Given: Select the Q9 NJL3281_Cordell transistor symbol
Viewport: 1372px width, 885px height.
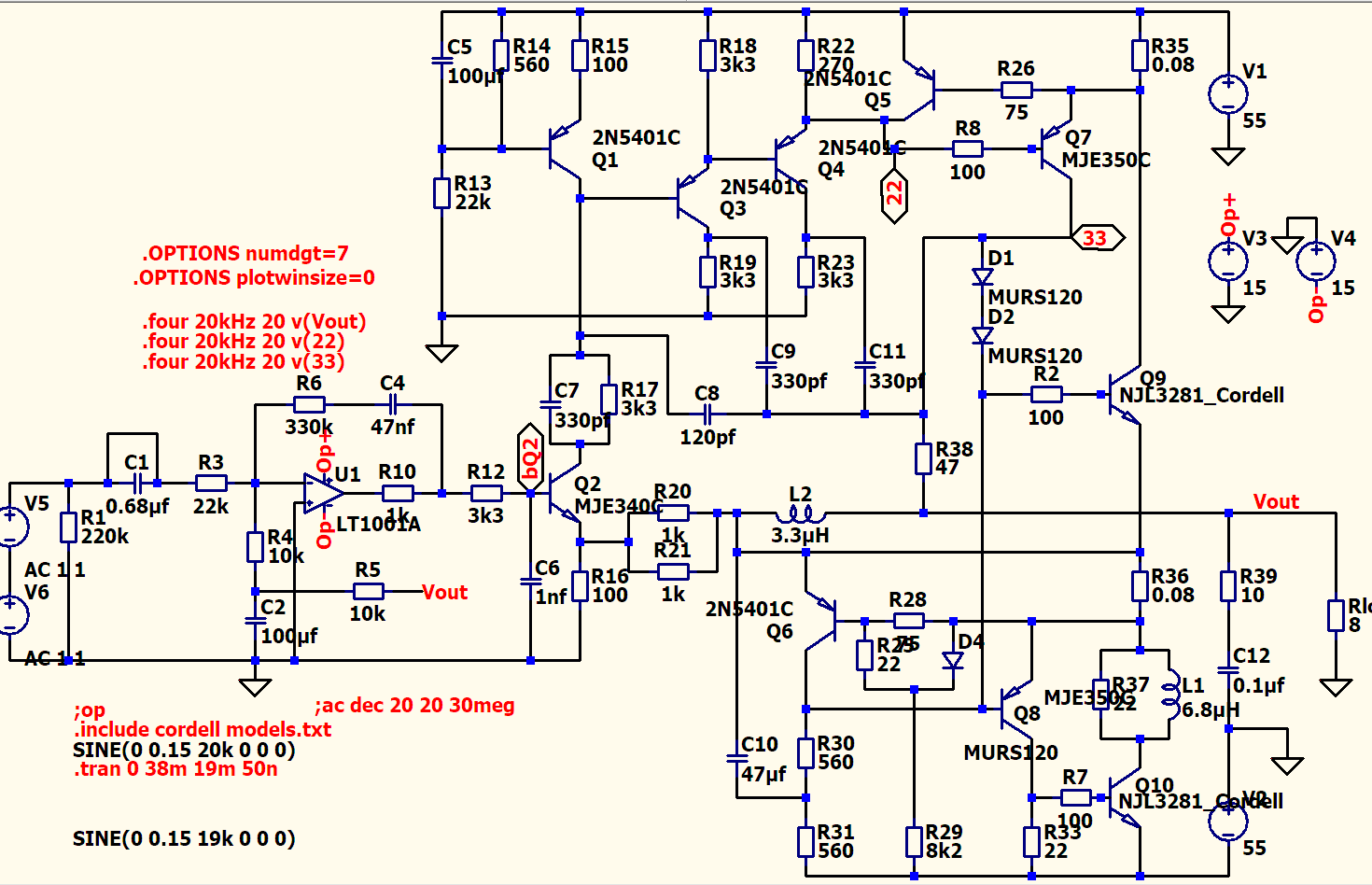Looking at the screenshot, I should coord(1125,394).
